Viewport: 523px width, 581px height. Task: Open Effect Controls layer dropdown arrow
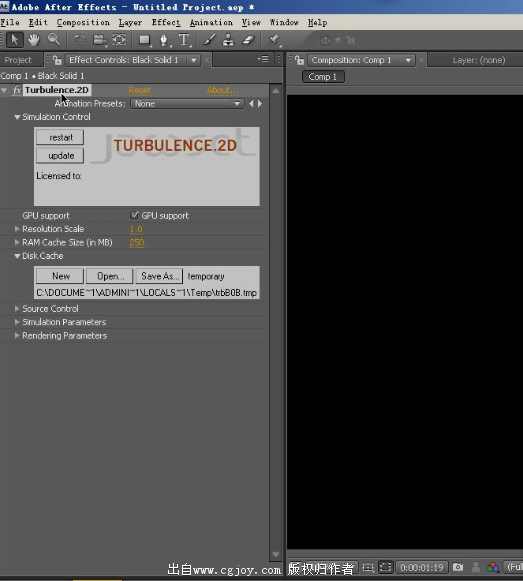coord(193,60)
